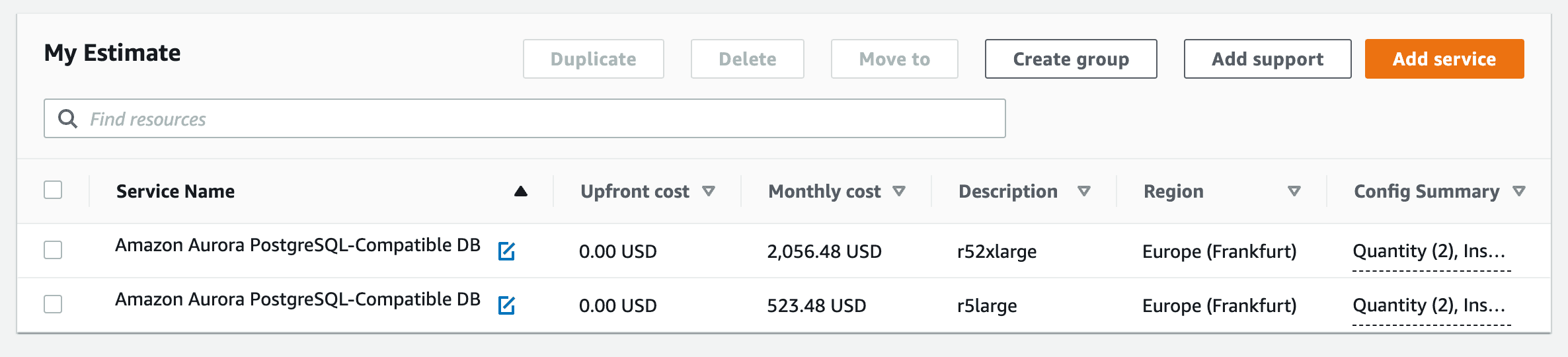Sort by Service Name ascending arrow

click(521, 191)
